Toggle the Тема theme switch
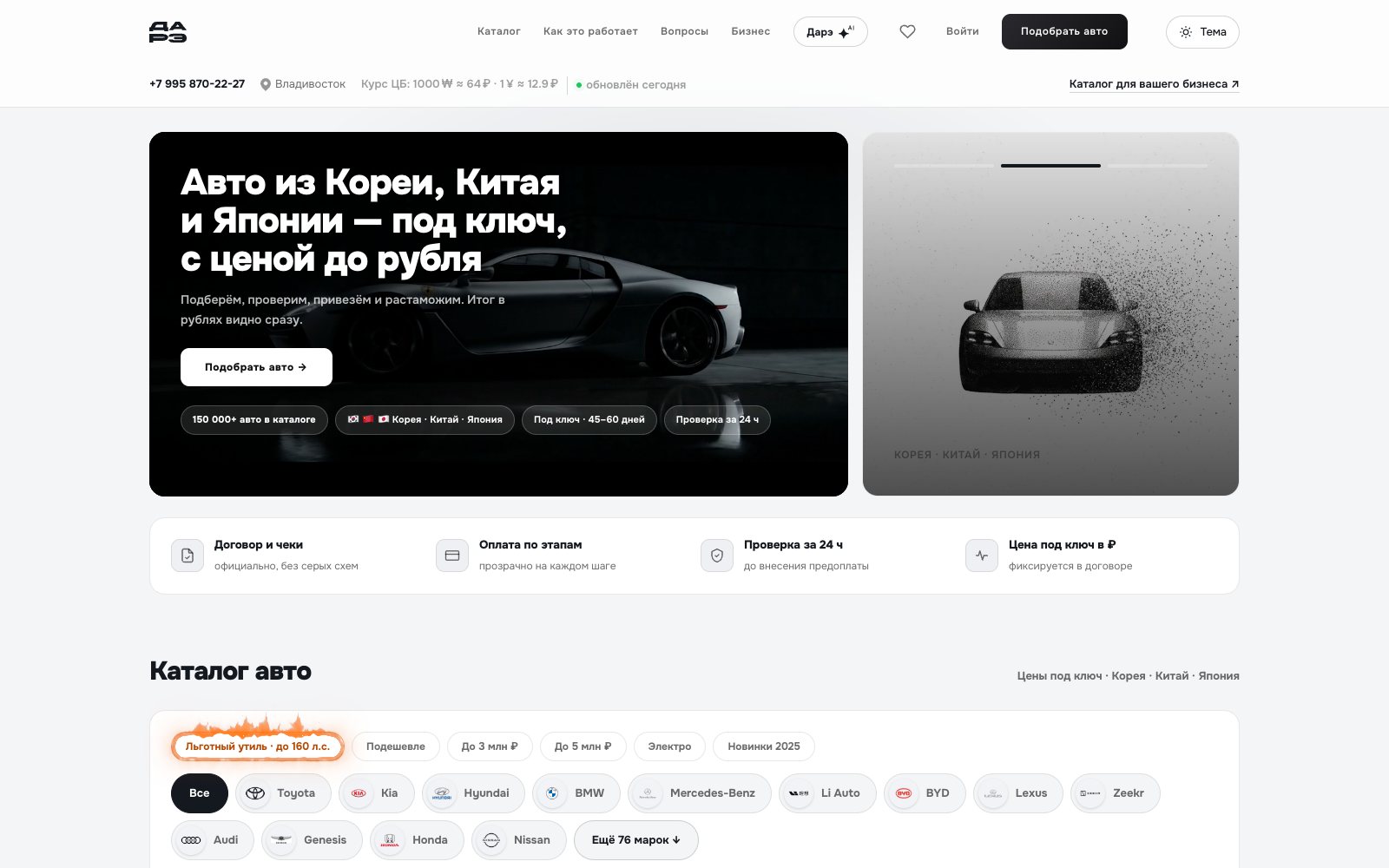The image size is (1389, 868). pos(1202,32)
